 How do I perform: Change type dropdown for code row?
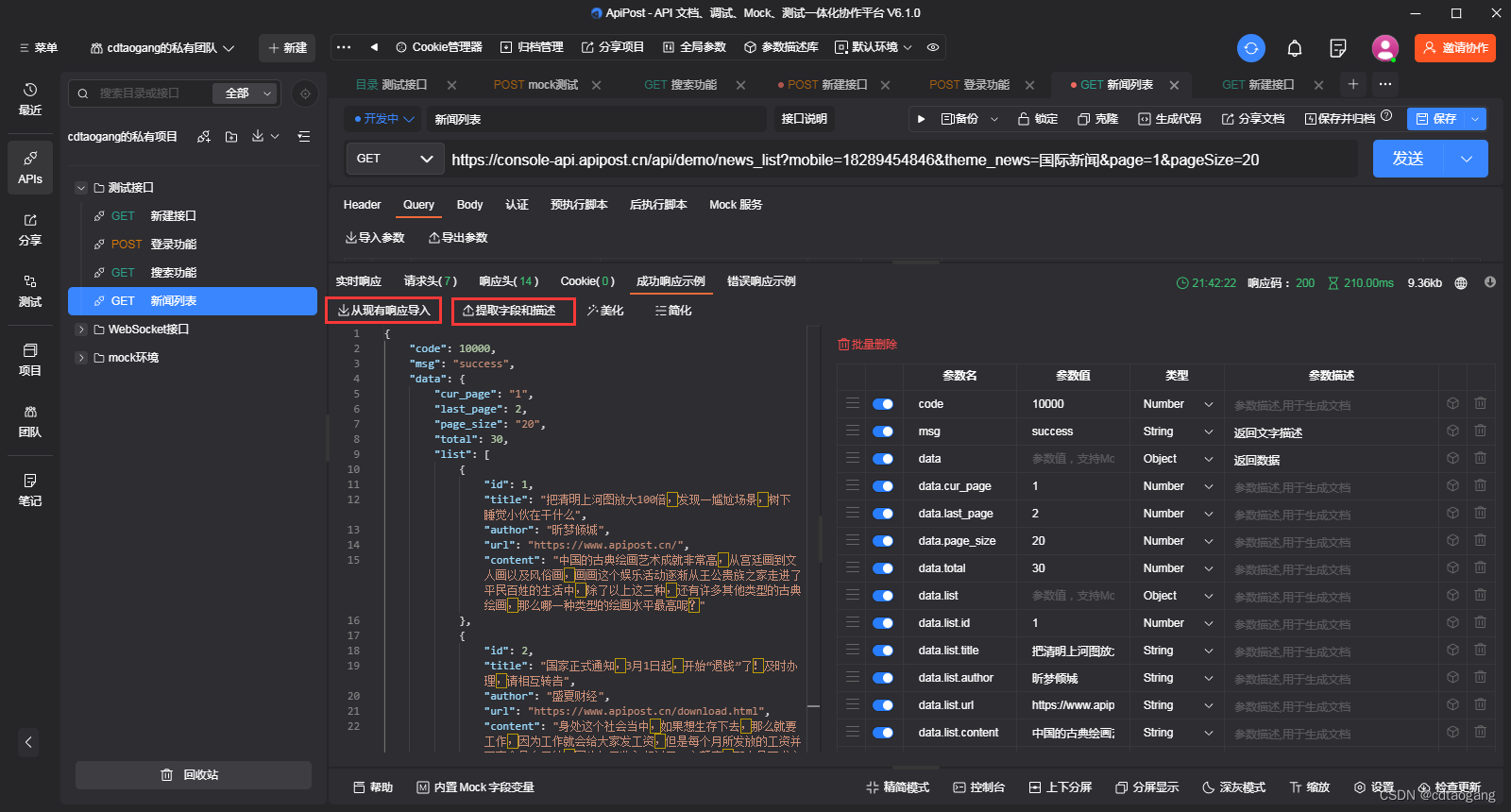[1177, 404]
